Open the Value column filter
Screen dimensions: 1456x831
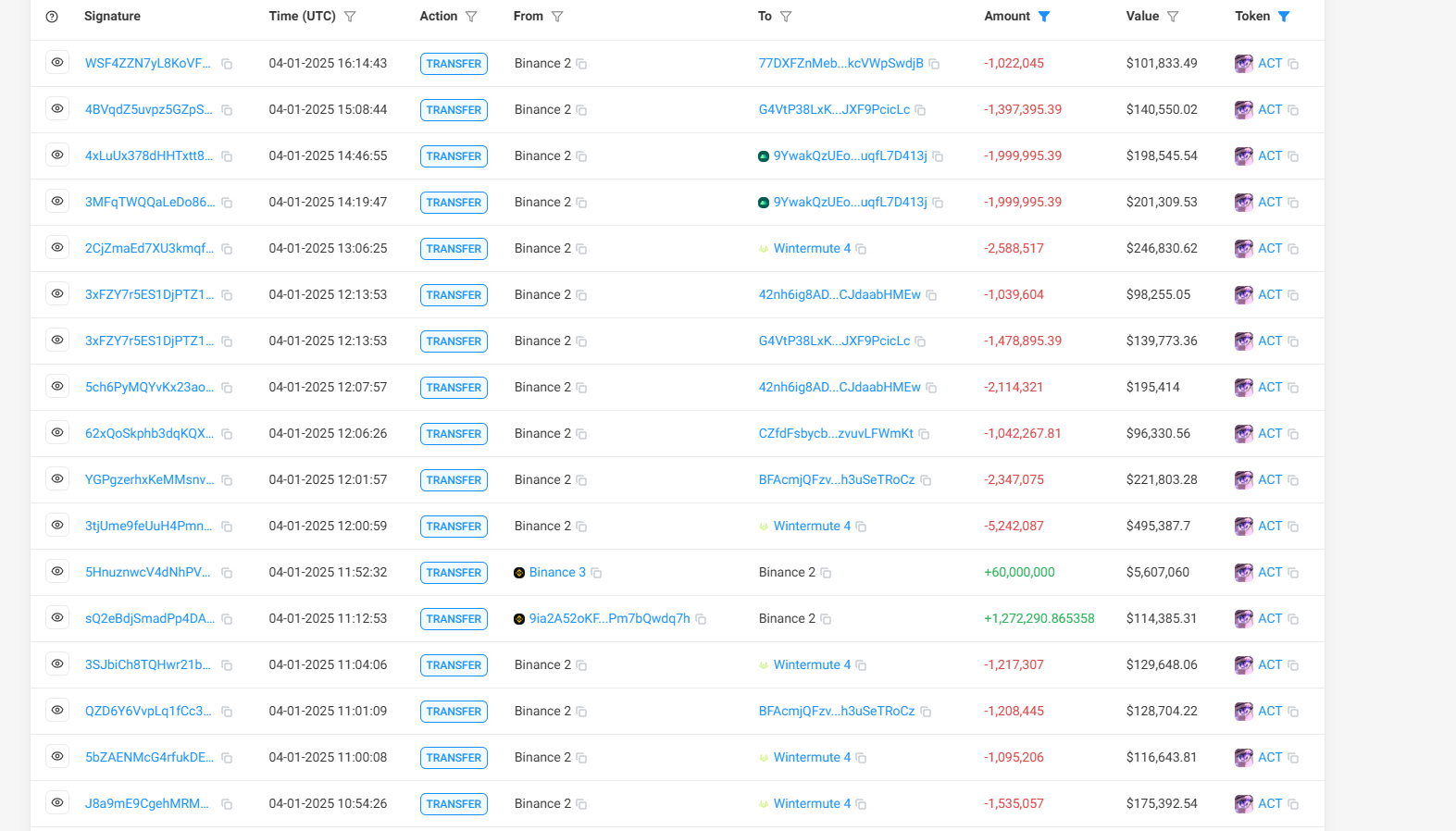[1173, 17]
